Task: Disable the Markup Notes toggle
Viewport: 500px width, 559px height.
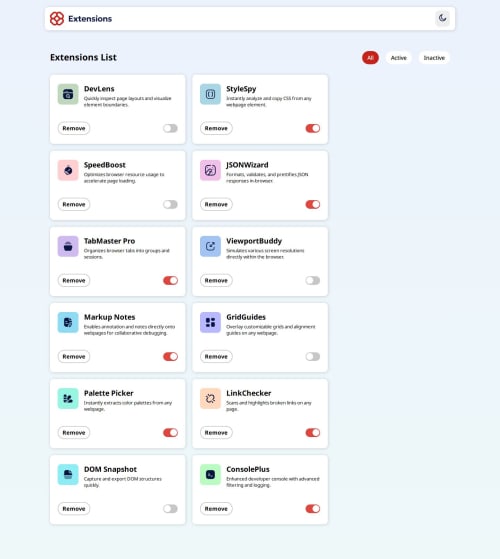Action: (170, 357)
